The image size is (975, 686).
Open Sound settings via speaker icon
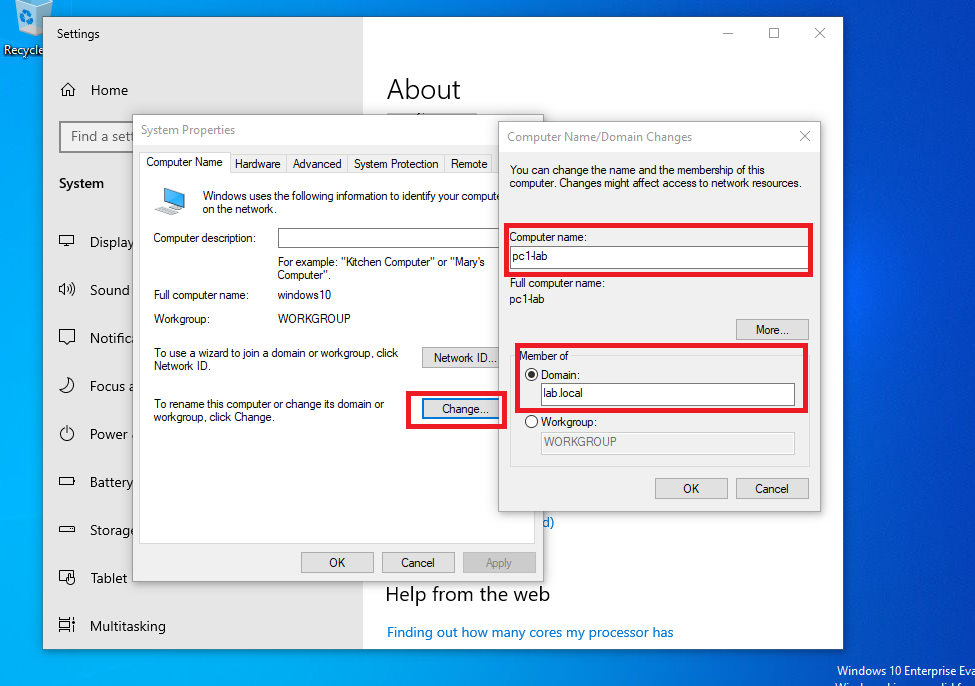pyautogui.click(x=68, y=290)
